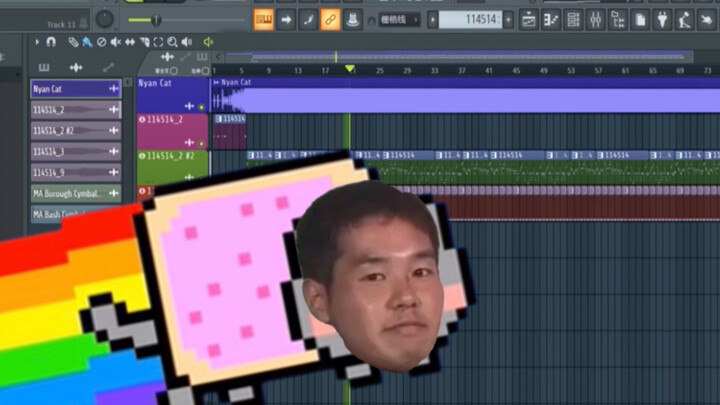Open the Channel rack icon
The height and width of the screenshot is (405, 720).
point(574,20)
